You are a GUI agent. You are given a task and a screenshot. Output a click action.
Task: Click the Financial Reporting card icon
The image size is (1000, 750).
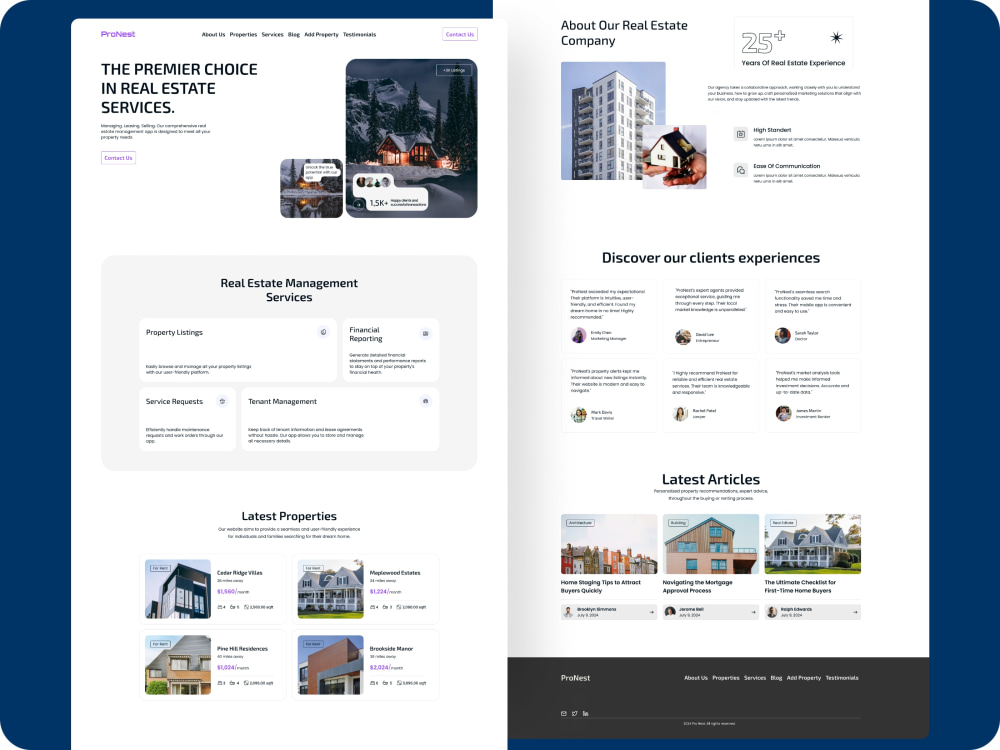425,333
